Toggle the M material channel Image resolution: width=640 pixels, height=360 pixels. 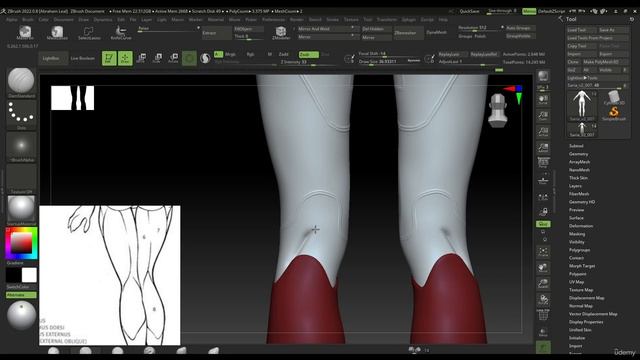[x=270, y=54]
